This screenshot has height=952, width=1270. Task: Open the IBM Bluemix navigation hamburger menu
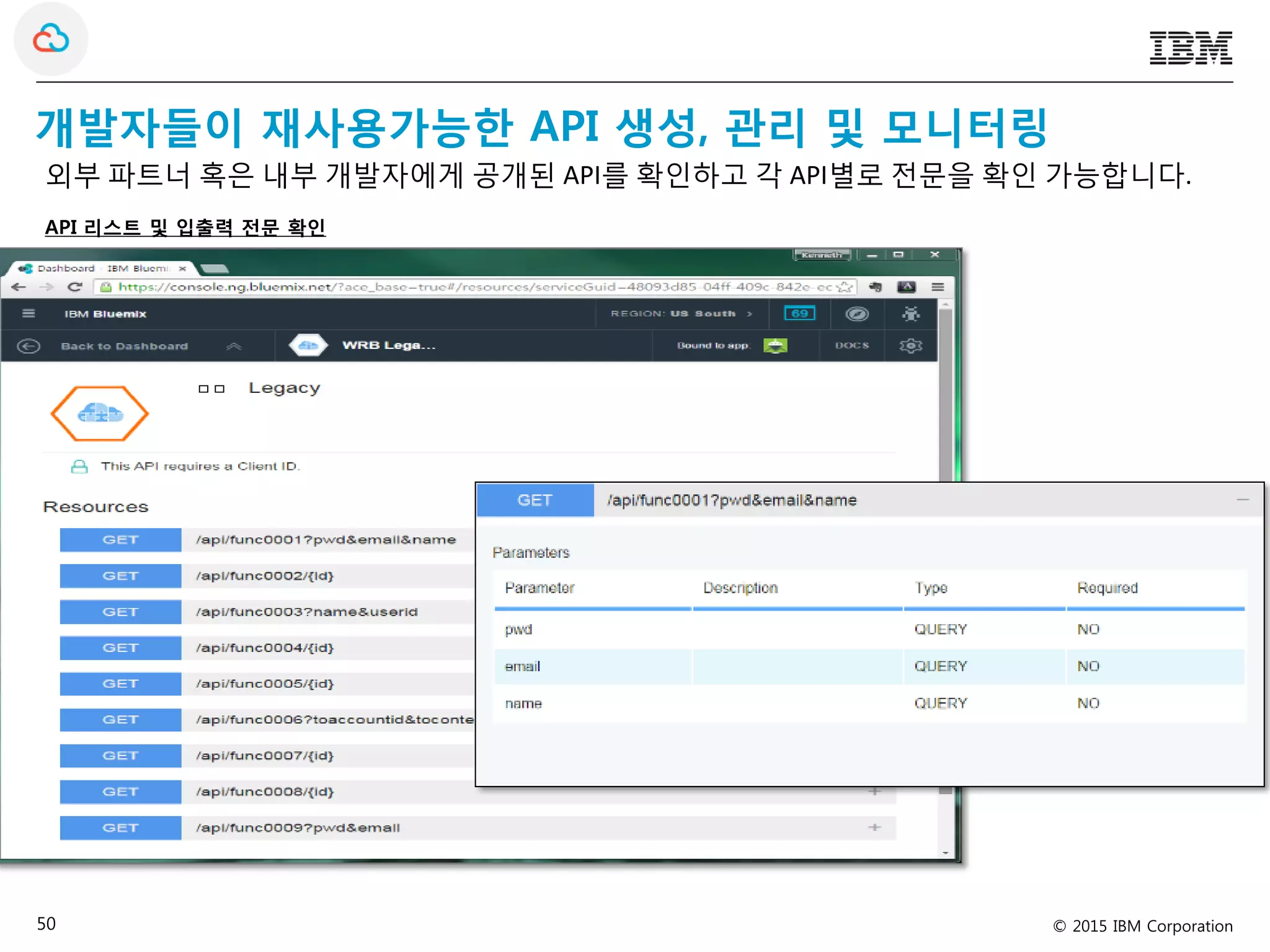(x=29, y=314)
